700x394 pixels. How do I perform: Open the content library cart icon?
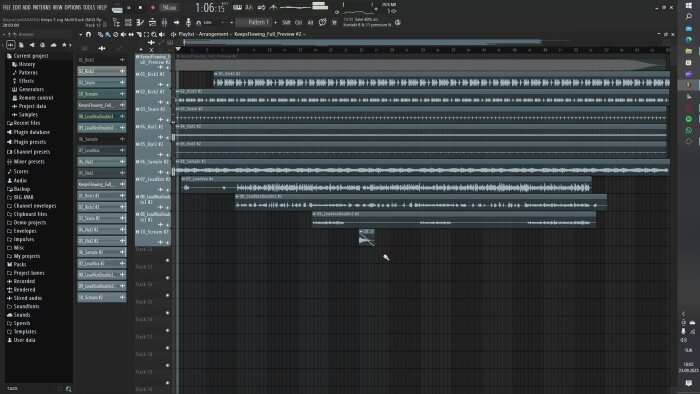(334, 22)
